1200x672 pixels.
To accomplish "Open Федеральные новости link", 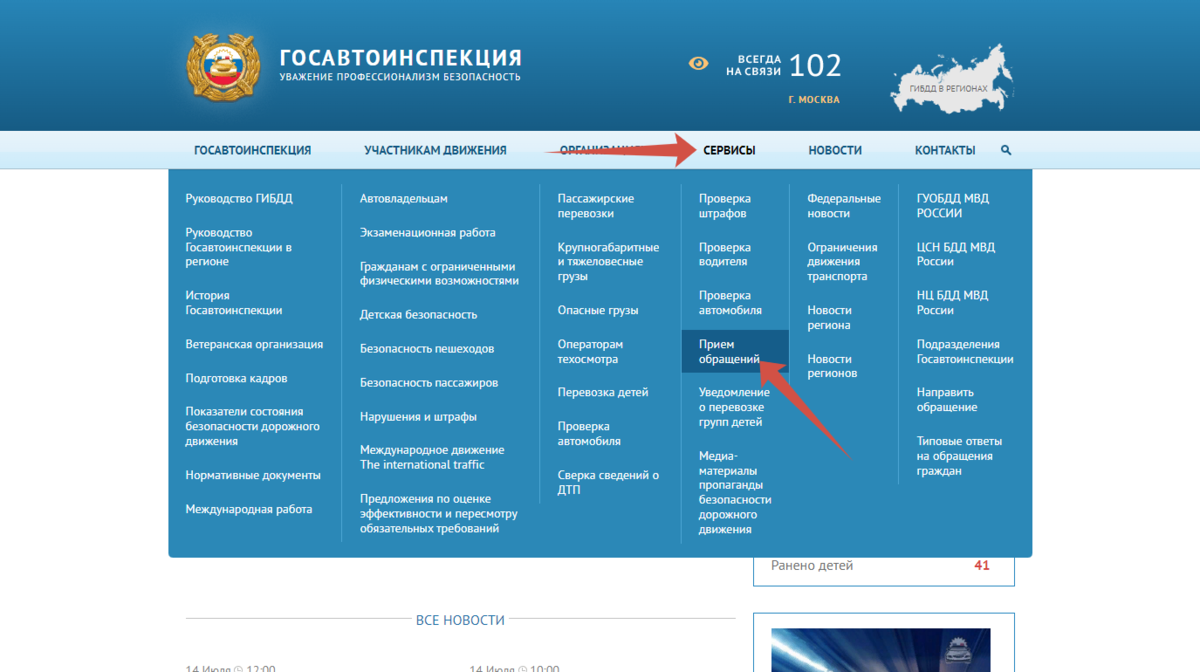I will coord(844,206).
